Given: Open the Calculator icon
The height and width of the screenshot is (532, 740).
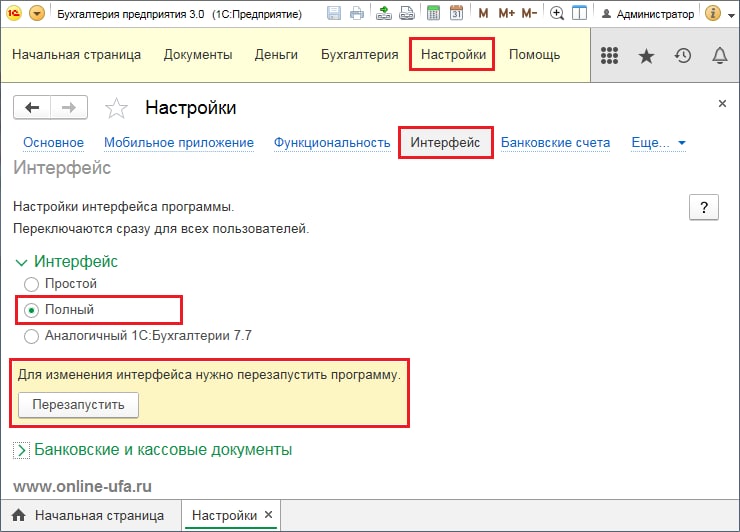Looking at the screenshot, I should pyautogui.click(x=433, y=13).
